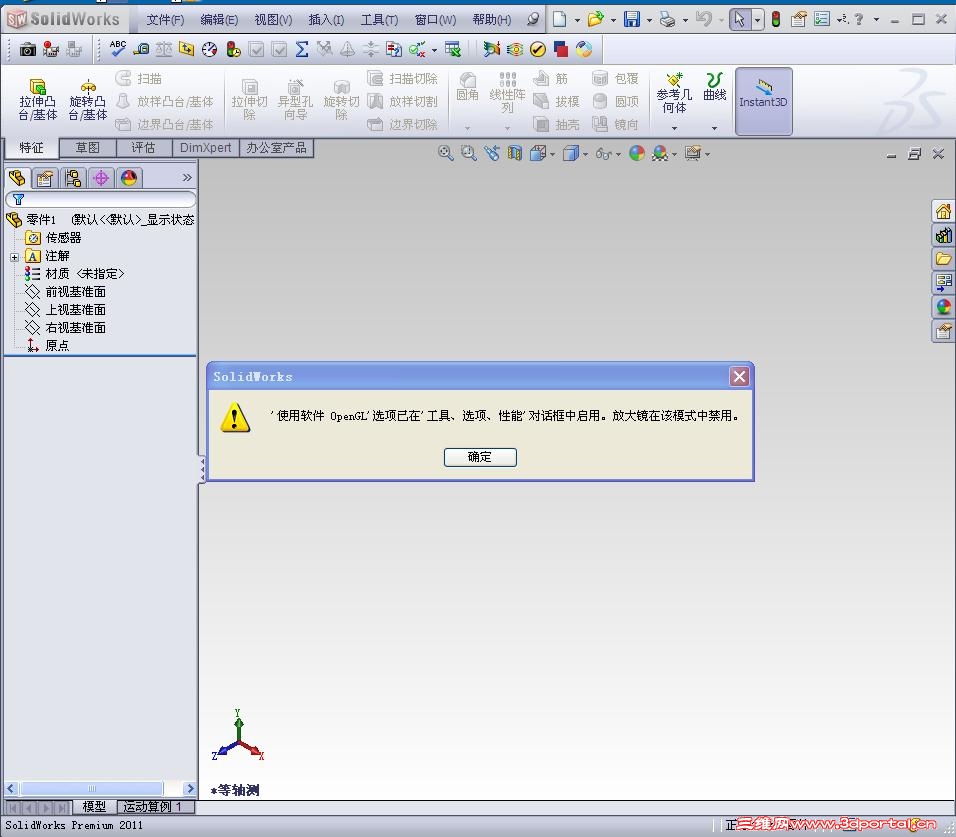Screen dimensions: 956x837
Task: Close the SolidWorks warning dialog
Action: pos(739,377)
